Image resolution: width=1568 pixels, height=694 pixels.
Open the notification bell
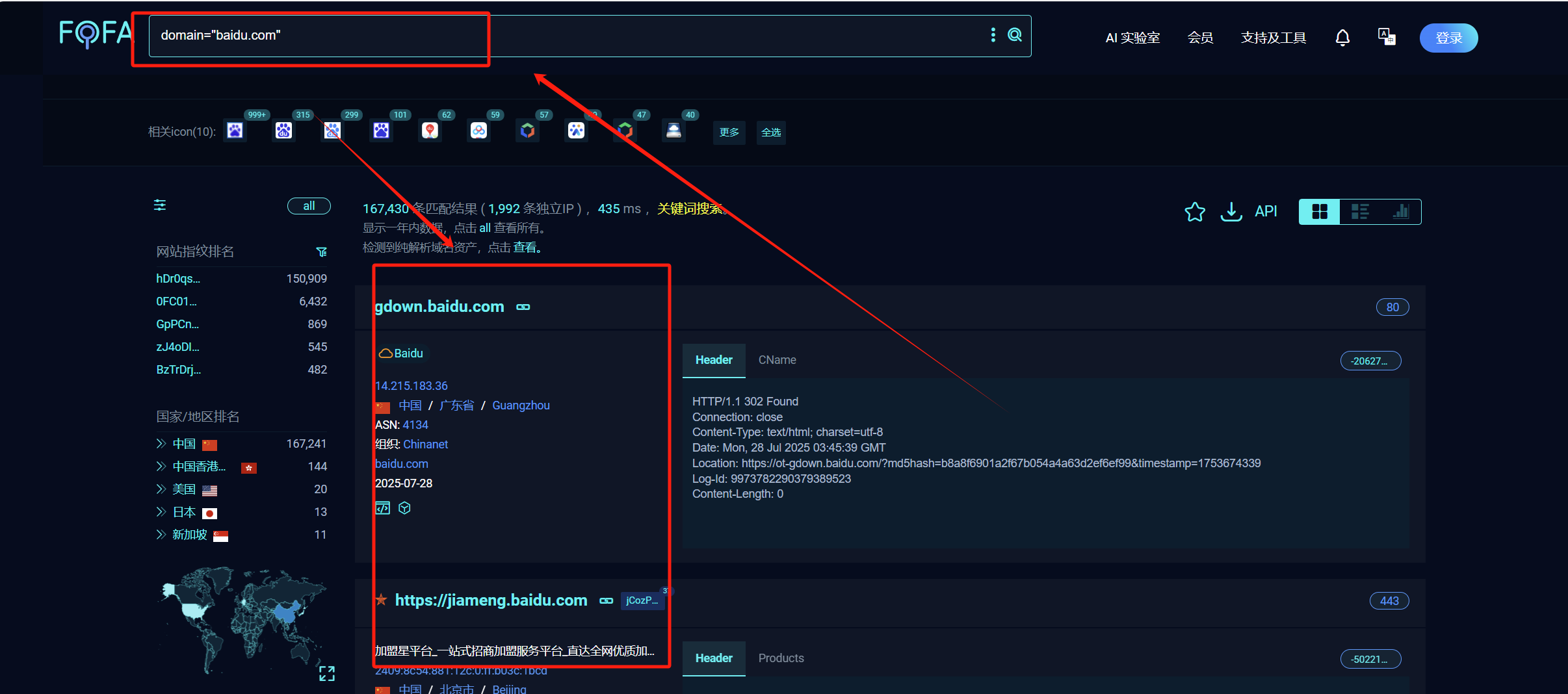(x=1342, y=38)
